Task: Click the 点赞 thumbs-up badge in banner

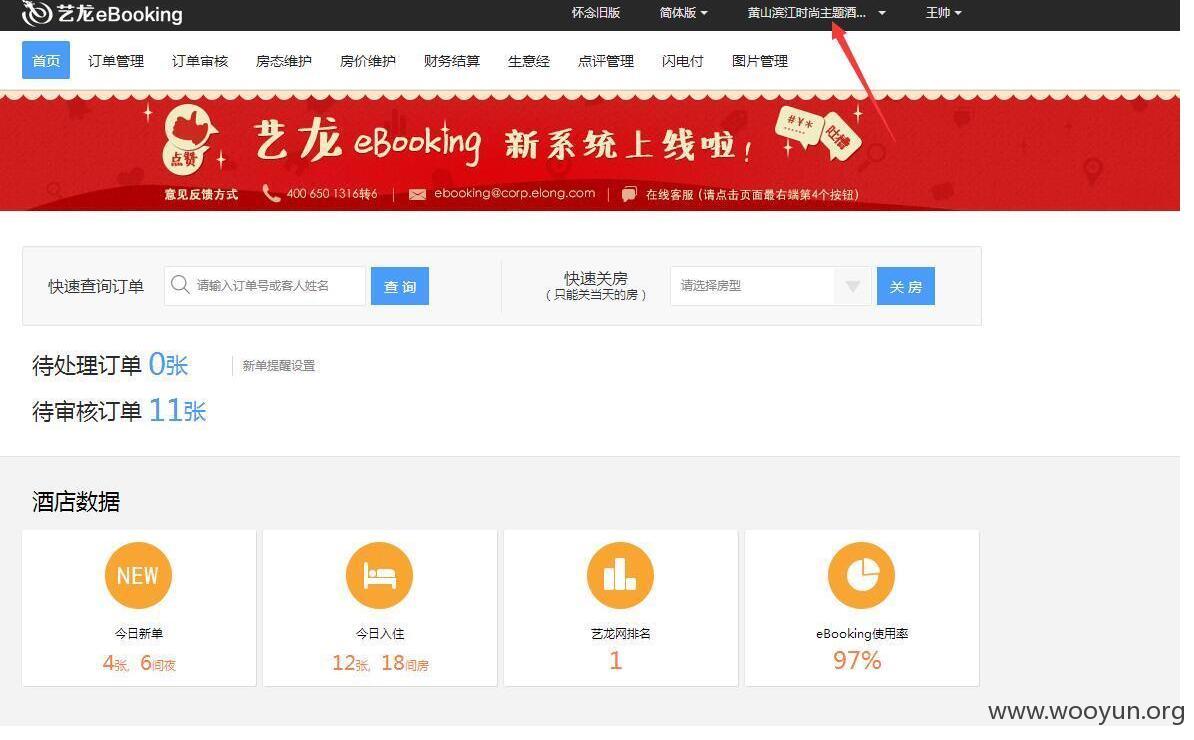Action: point(188,139)
